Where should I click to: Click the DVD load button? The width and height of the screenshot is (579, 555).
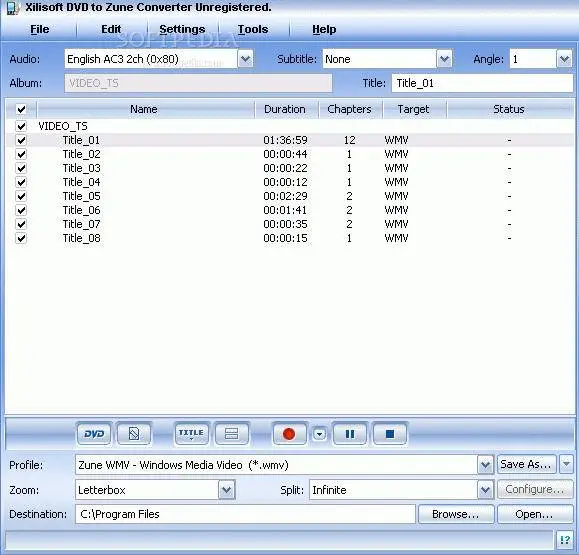(94, 434)
